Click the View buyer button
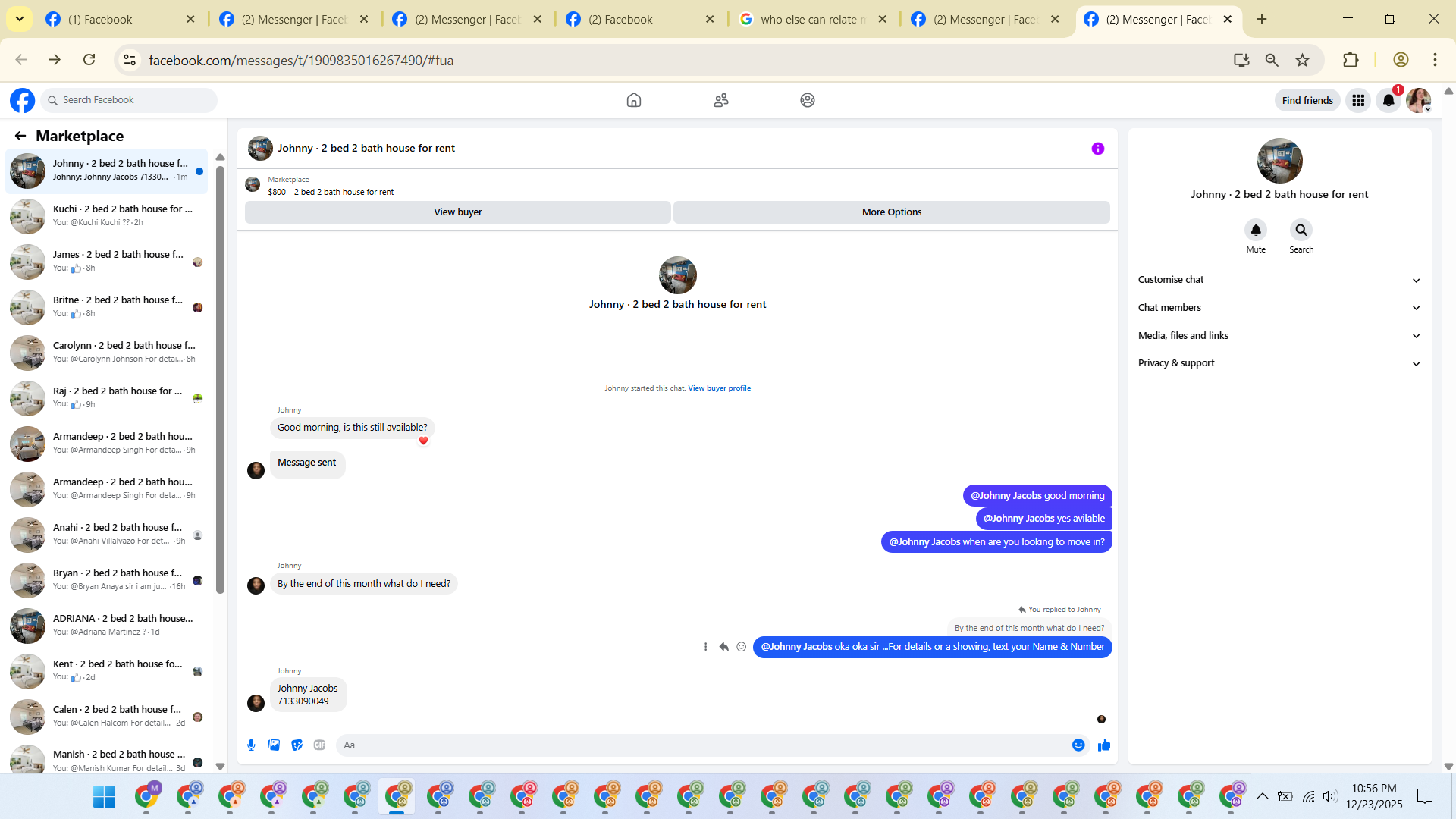1456x819 pixels. click(x=457, y=212)
